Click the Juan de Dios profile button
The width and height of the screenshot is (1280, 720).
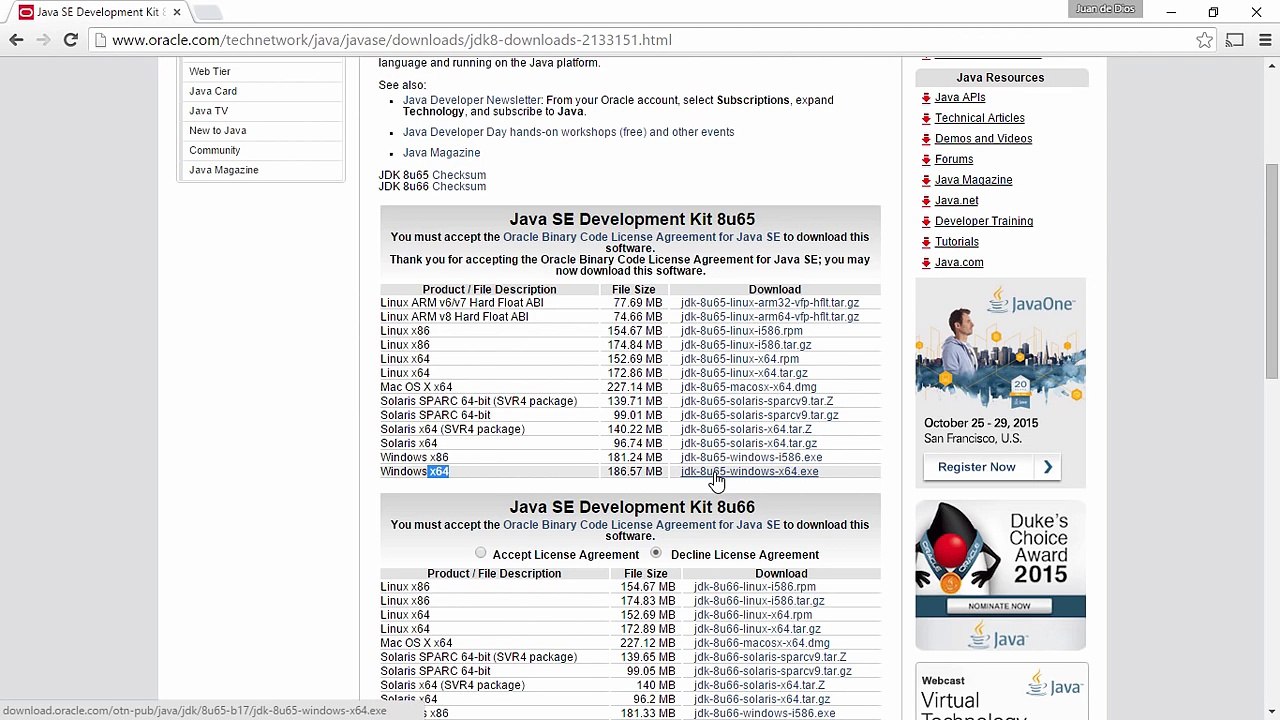(x=1105, y=9)
